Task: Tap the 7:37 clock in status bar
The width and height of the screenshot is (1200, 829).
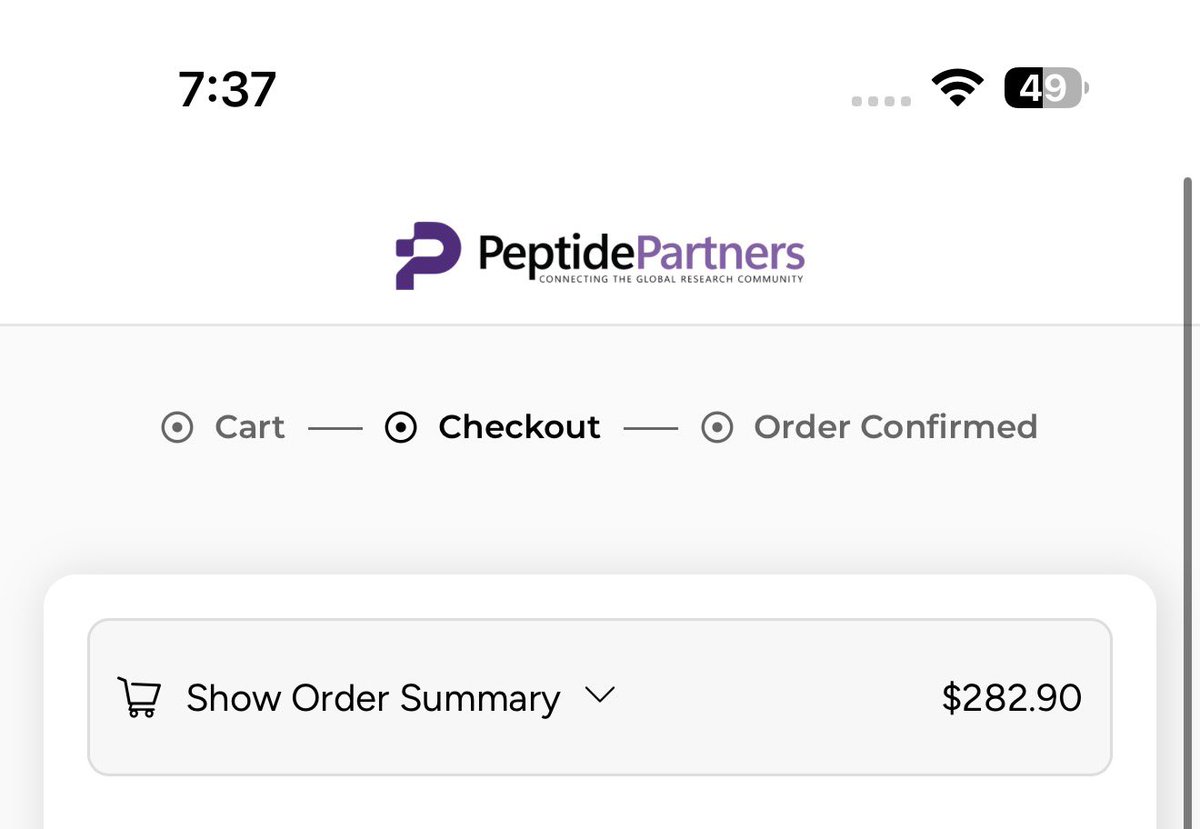Action: point(227,89)
